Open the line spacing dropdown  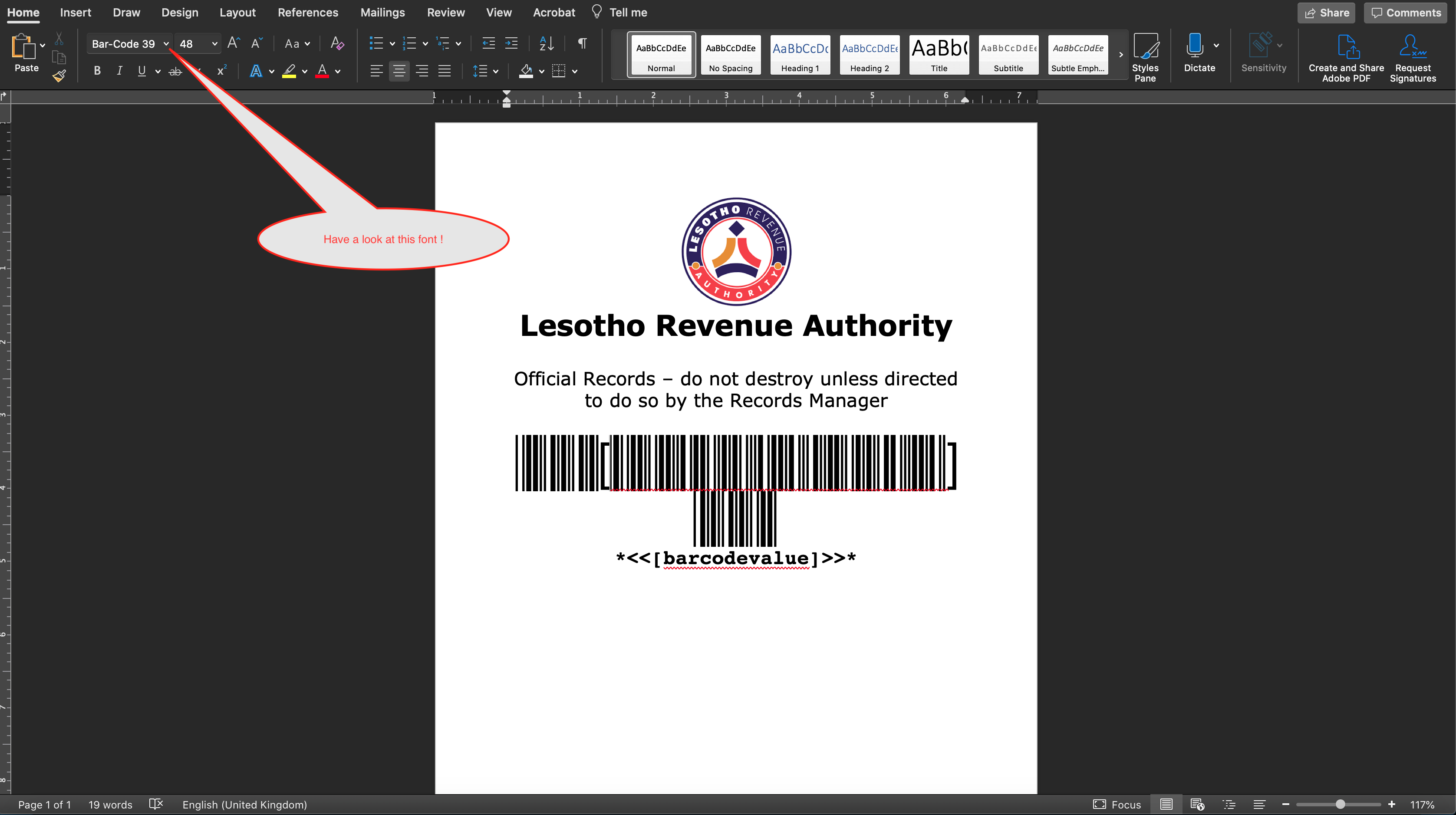(485, 71)
